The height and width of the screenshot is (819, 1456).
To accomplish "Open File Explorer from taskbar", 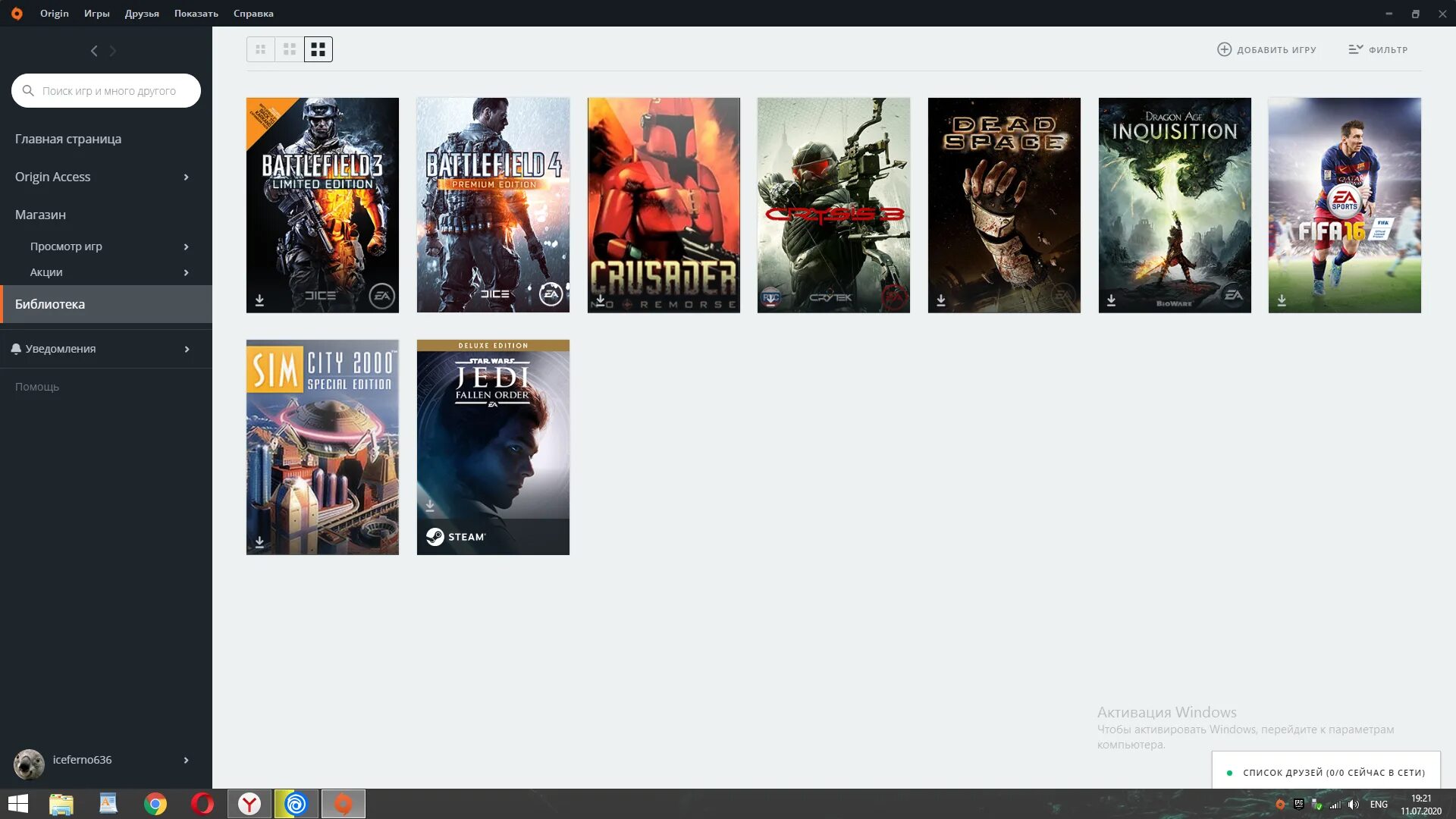I will point(61,804).
